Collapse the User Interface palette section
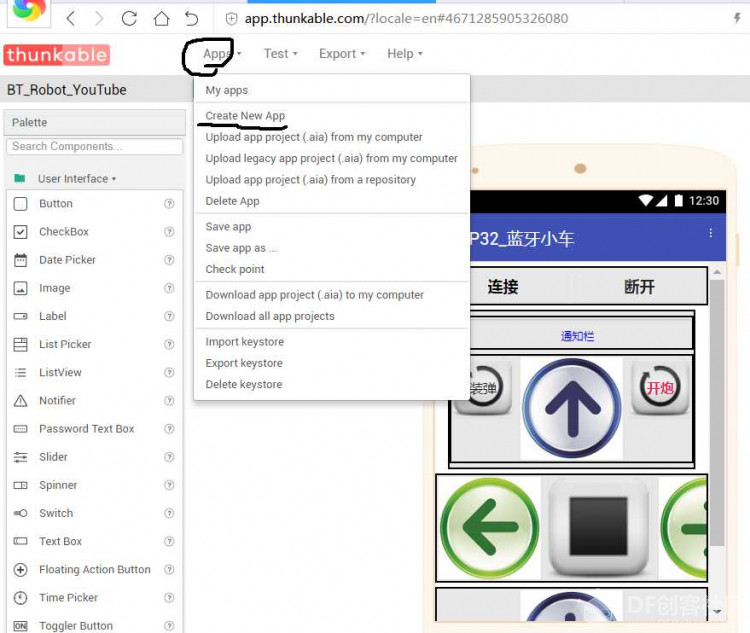This screenshot has width=750, height=633. (x=77, y=178)
